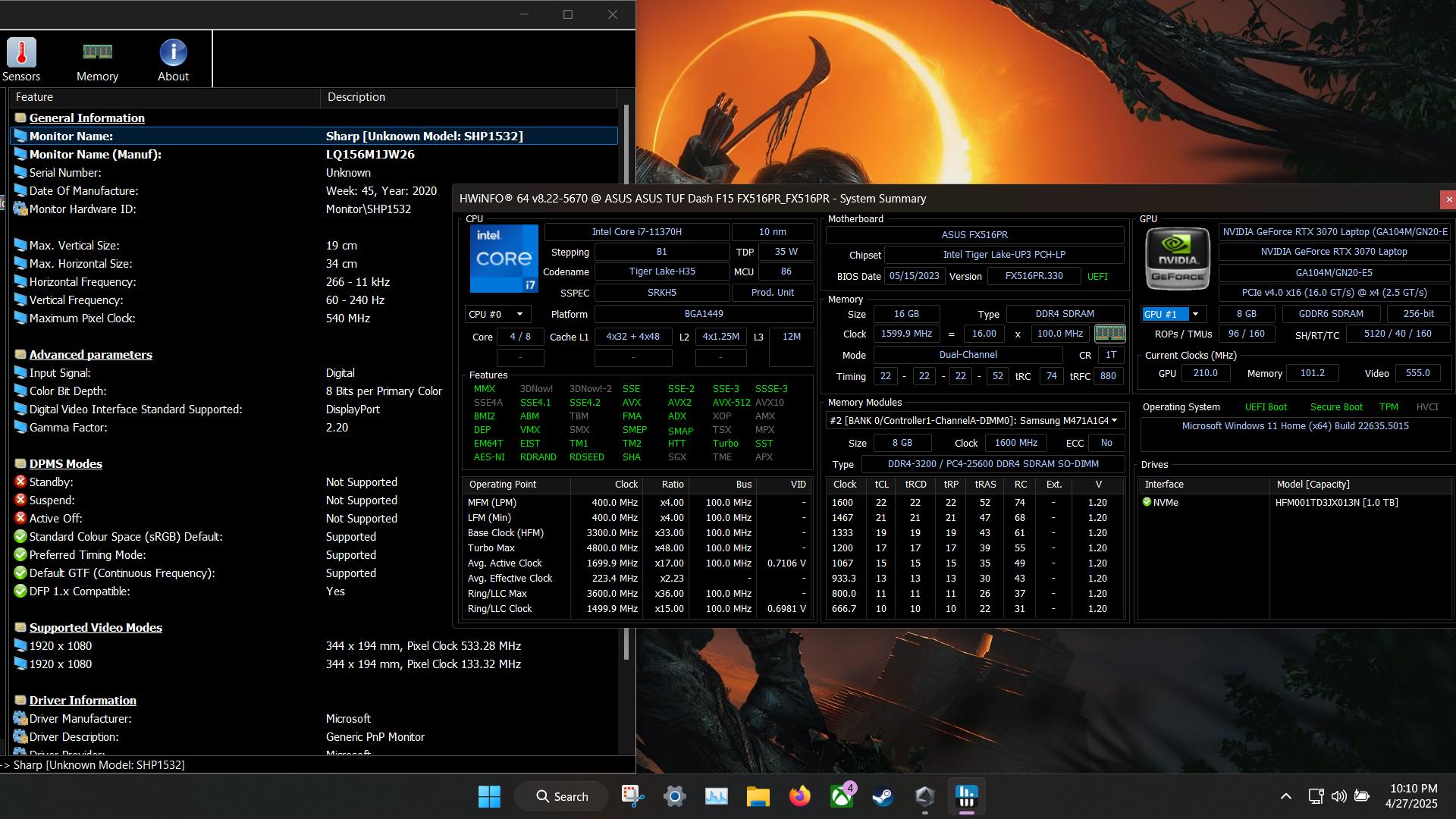This screenshot has width=1456, height=819.
Task: Click the Secure Boot indicator
Action: (1335, 407)
